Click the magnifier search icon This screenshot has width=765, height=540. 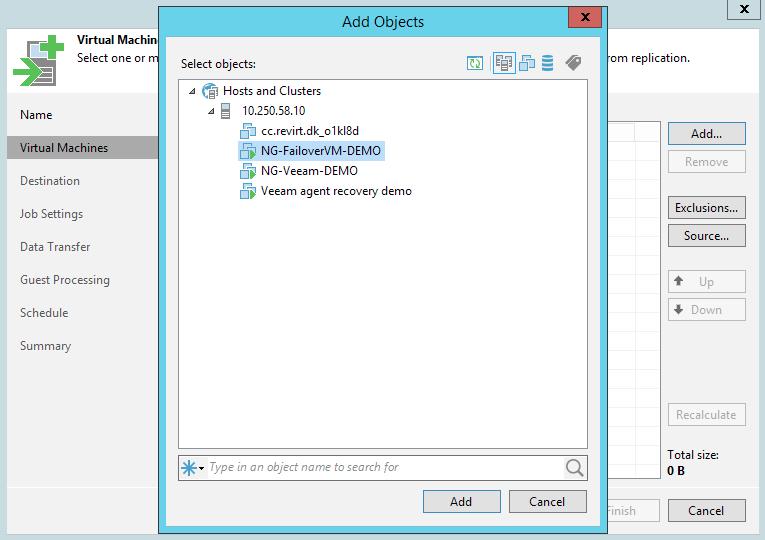click(x=574, y=467)
